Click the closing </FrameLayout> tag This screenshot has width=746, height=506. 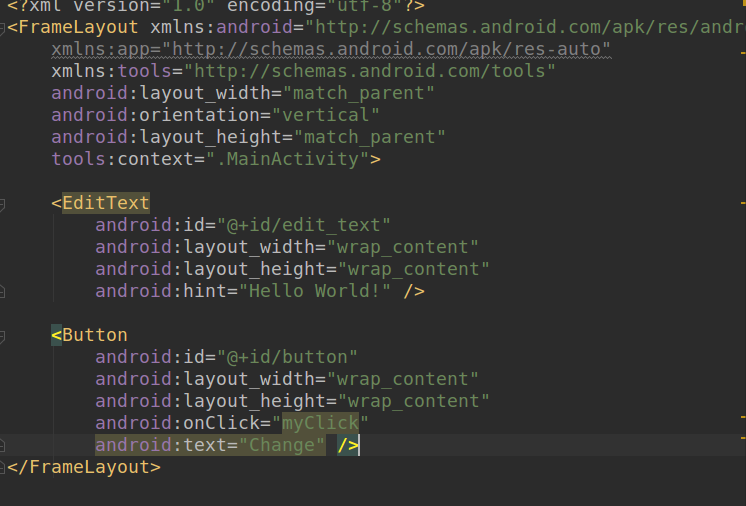coord(84,467)
